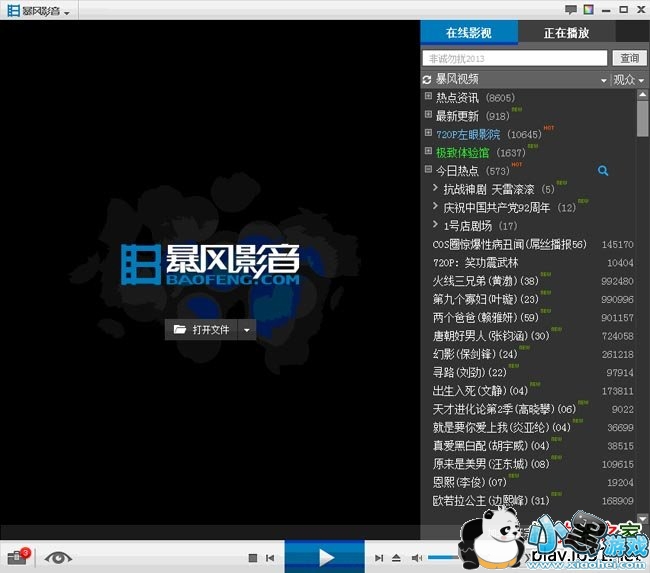Open the 暴风影音 title dropdown arrow
This screenshot has width=650, height=573.
tap(67, 13)
